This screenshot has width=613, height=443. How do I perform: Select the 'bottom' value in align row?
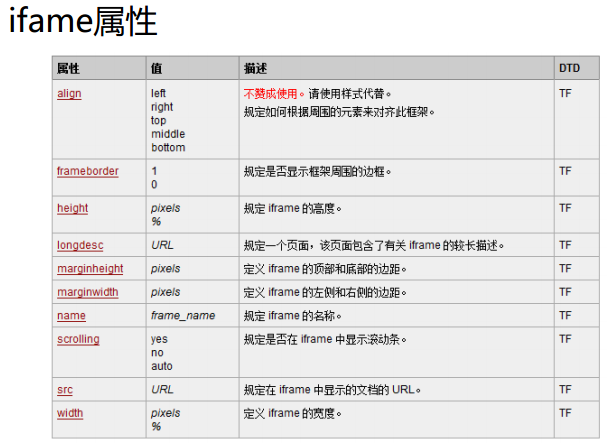(x=168, y=148)
